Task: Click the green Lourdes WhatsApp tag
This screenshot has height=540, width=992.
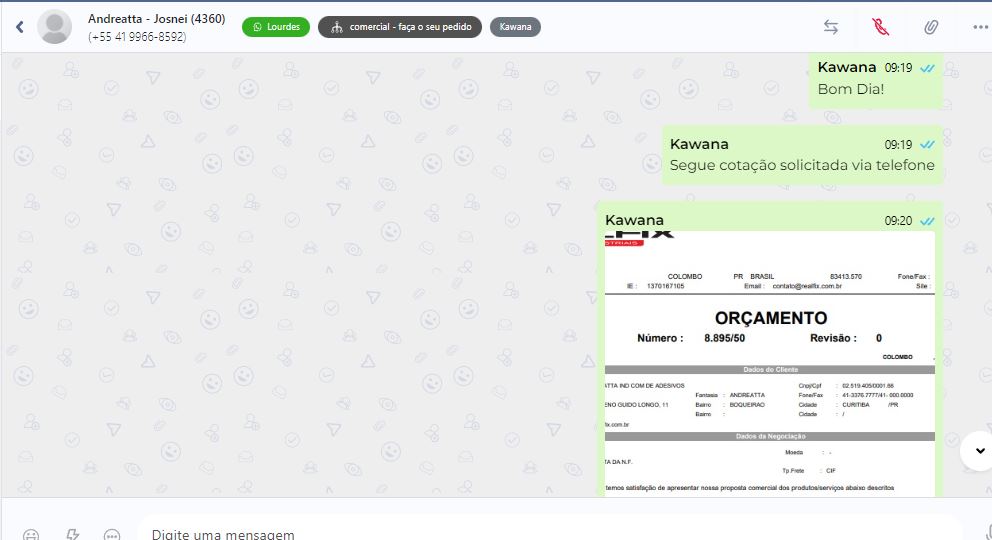Action: [x=276, y=27]
